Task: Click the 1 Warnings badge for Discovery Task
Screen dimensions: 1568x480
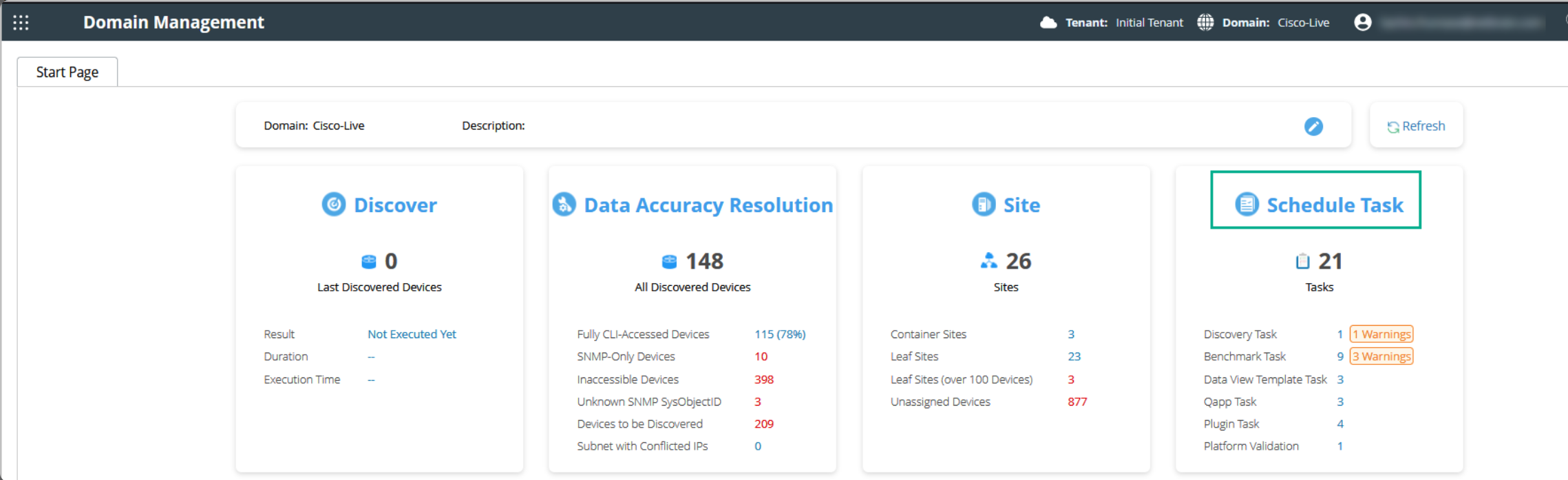Action: [x=1381, y=334]
